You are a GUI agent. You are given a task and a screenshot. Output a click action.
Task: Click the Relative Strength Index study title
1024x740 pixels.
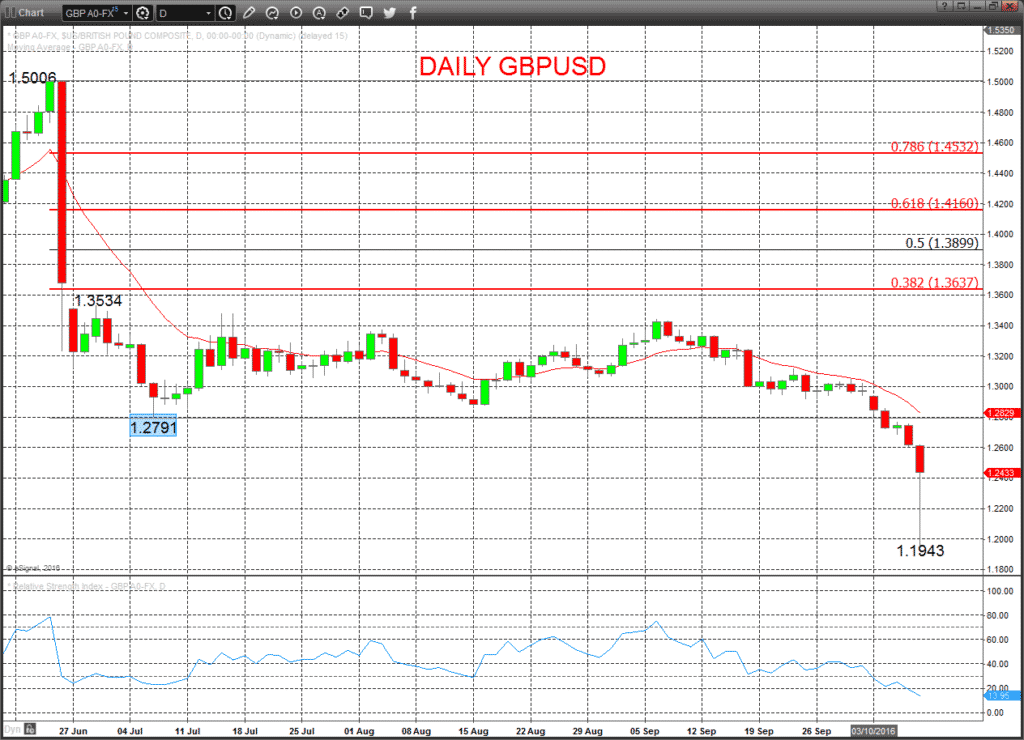click(x=89, y=586)
